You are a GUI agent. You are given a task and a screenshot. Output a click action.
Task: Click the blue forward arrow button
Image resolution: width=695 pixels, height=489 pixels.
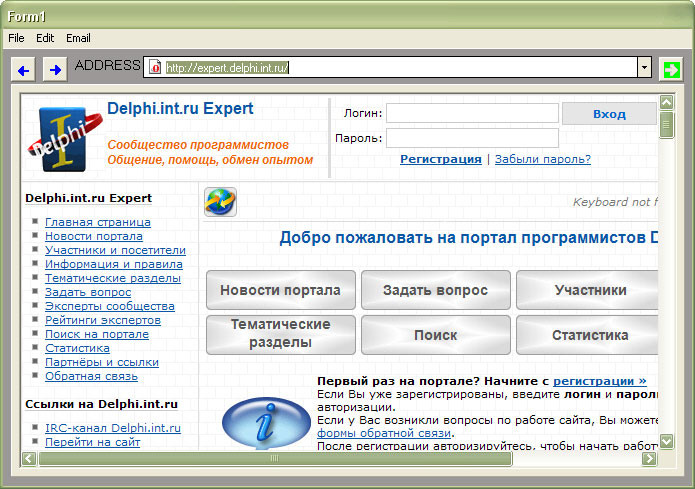pyautogui.click(x=55, y=70)
